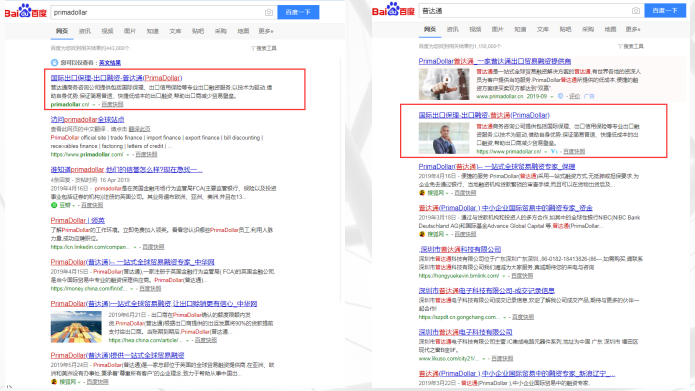Click the 翻译此页 link under primadollar全球站点 result
The height and width of the screenshot is (391, 695).
tap(139, 129)
